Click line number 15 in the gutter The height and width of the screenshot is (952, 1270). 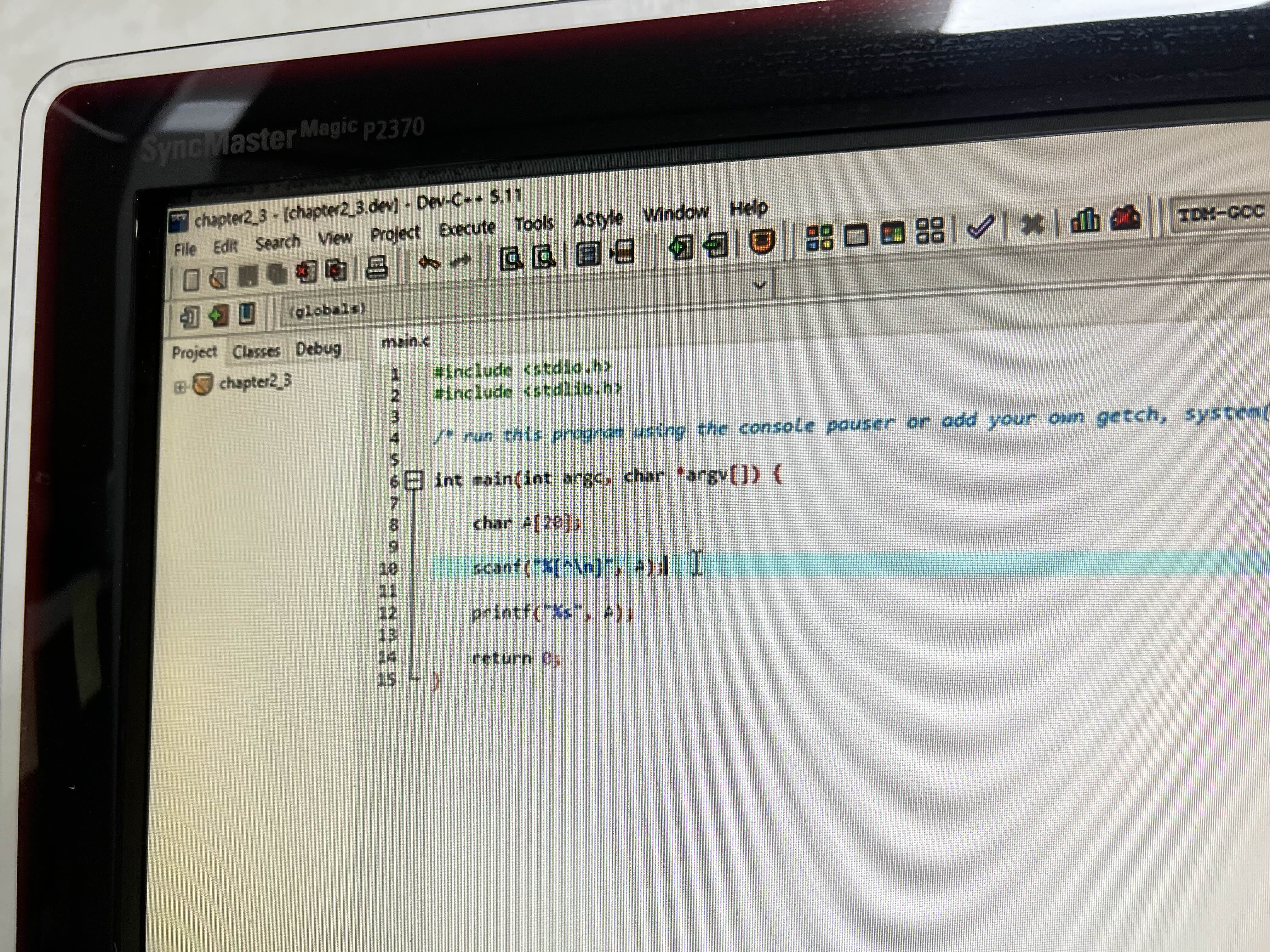[387, 679]
